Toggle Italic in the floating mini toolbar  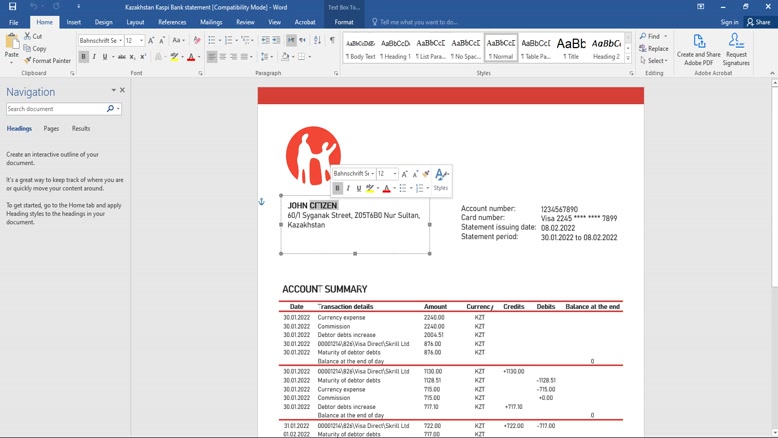348,188
